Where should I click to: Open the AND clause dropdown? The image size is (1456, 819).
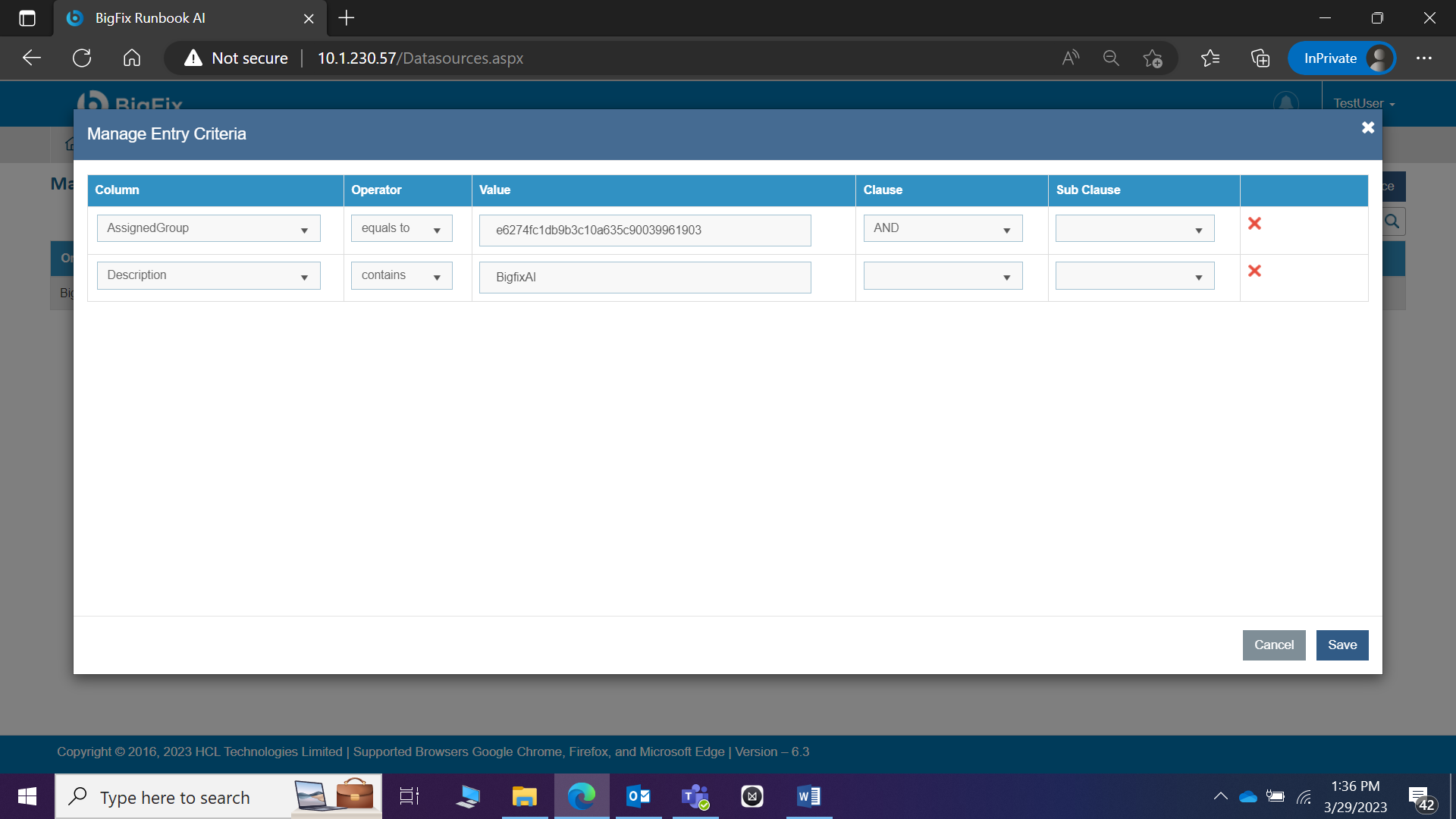[x=943, y=228]
